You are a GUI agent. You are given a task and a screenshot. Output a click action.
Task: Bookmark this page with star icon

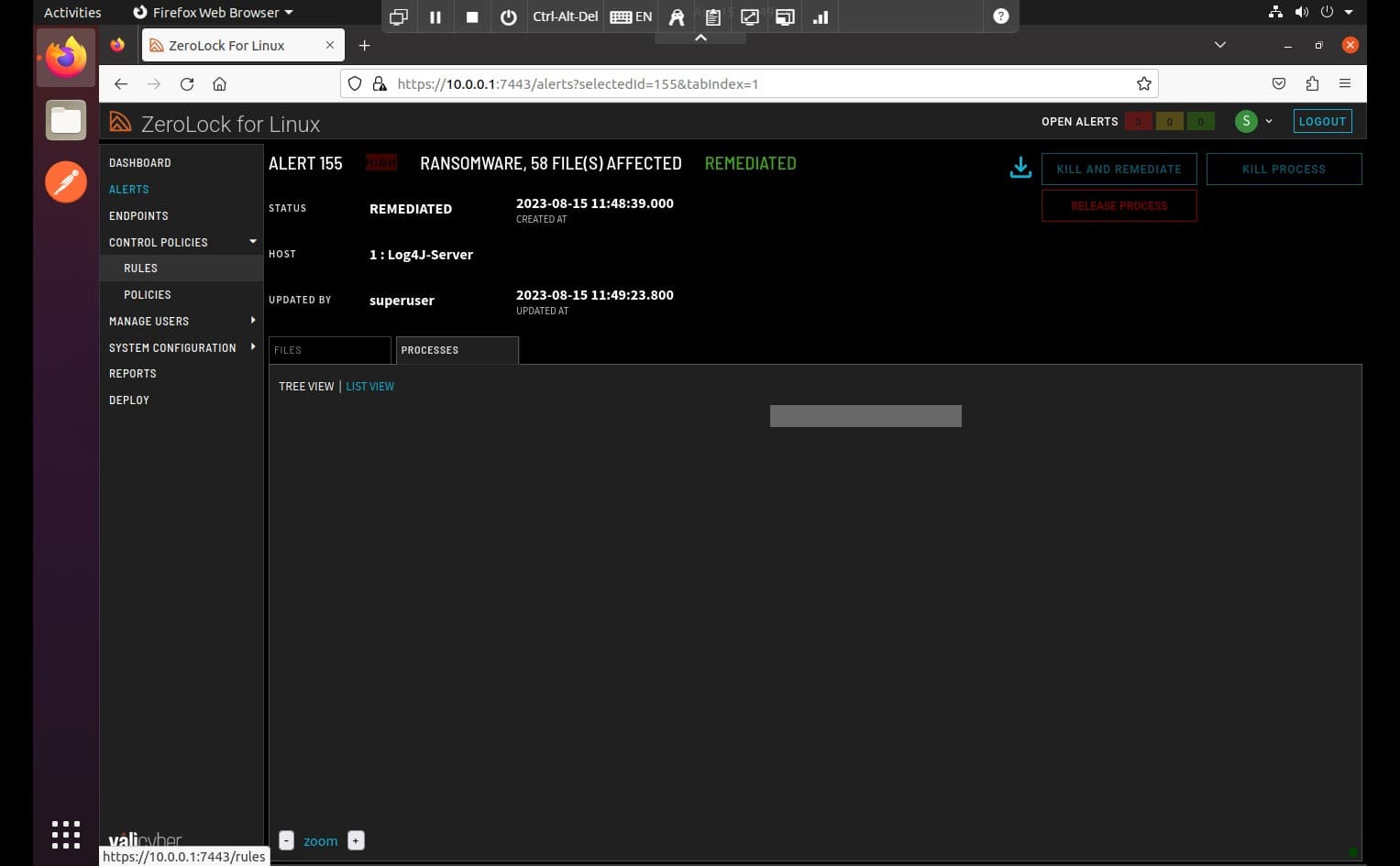coord(1143,84)
